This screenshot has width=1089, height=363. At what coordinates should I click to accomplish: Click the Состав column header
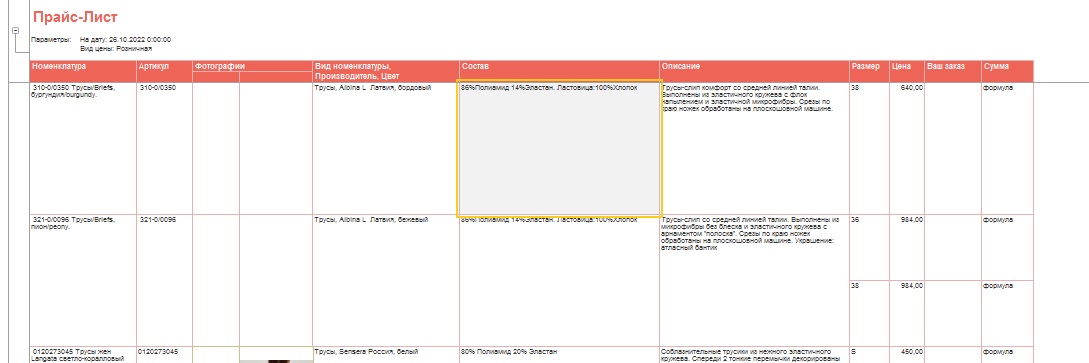coord(559,71)
